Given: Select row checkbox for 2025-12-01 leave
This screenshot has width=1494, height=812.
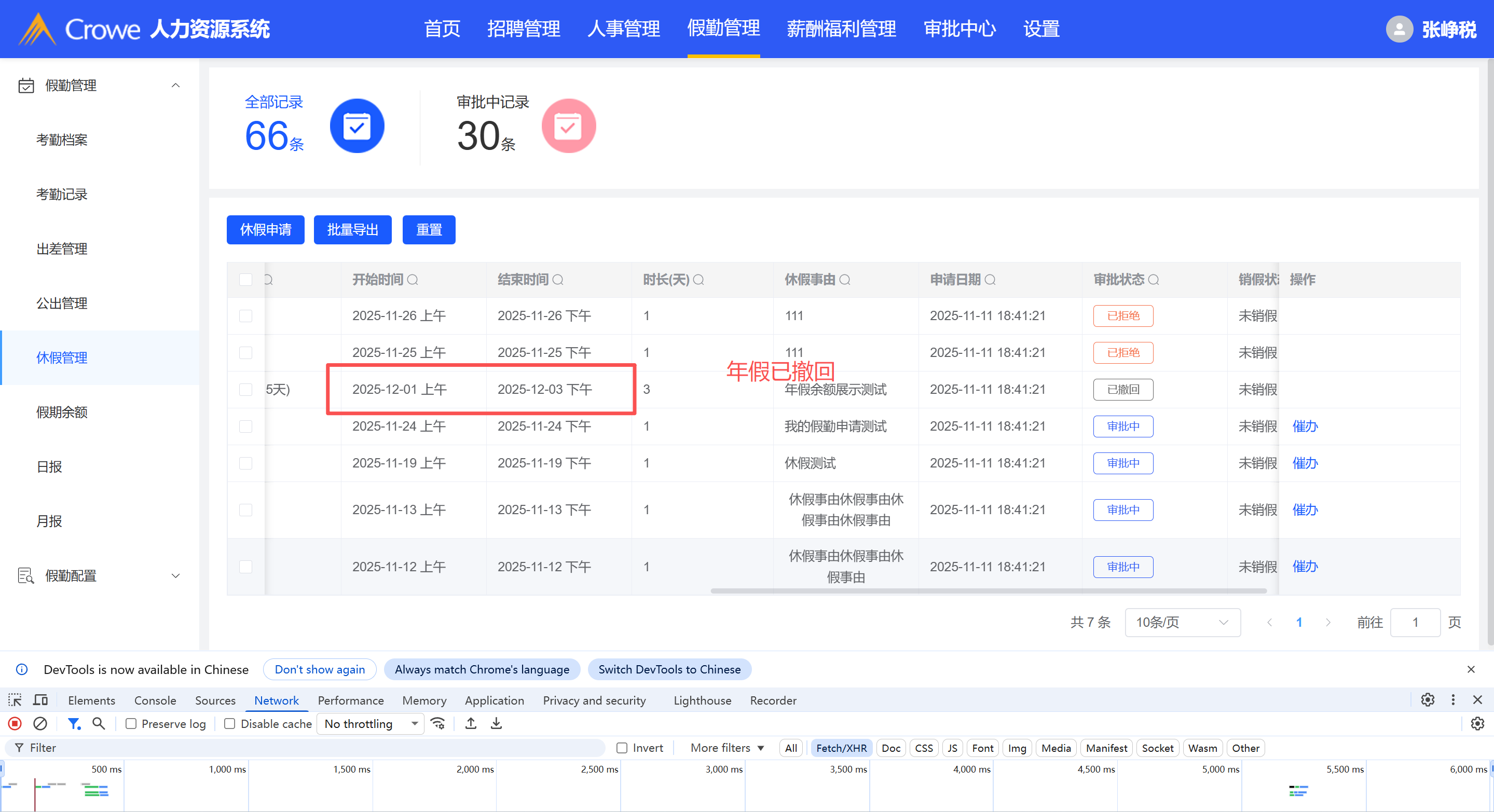Looking at the screenshot, I should pyautogui.click(x=246, y=389).
